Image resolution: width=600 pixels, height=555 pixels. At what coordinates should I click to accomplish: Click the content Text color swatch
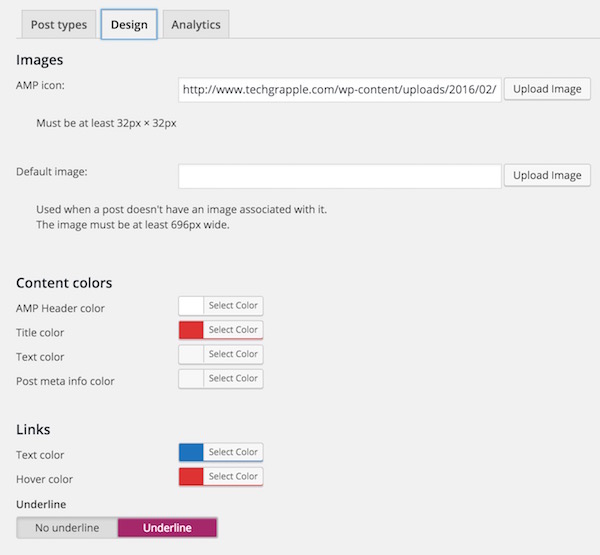(191, 354)
